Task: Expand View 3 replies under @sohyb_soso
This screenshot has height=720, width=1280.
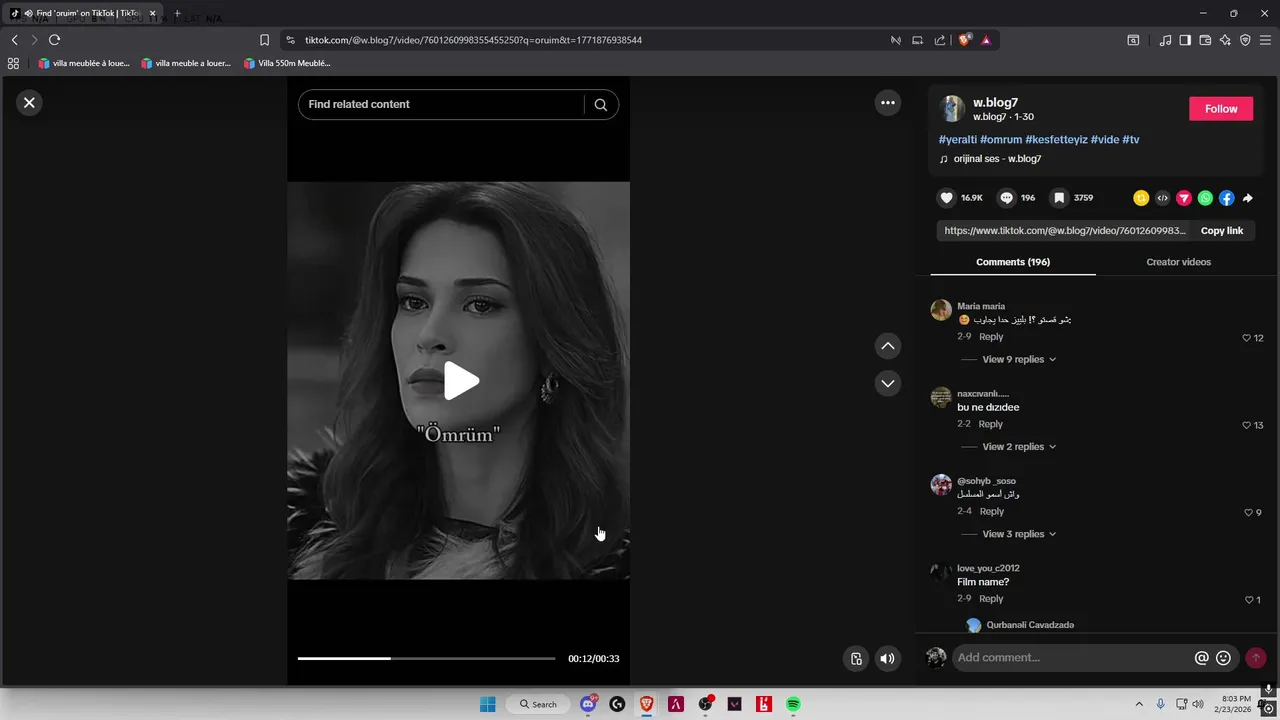Action: coord(1018,534)
